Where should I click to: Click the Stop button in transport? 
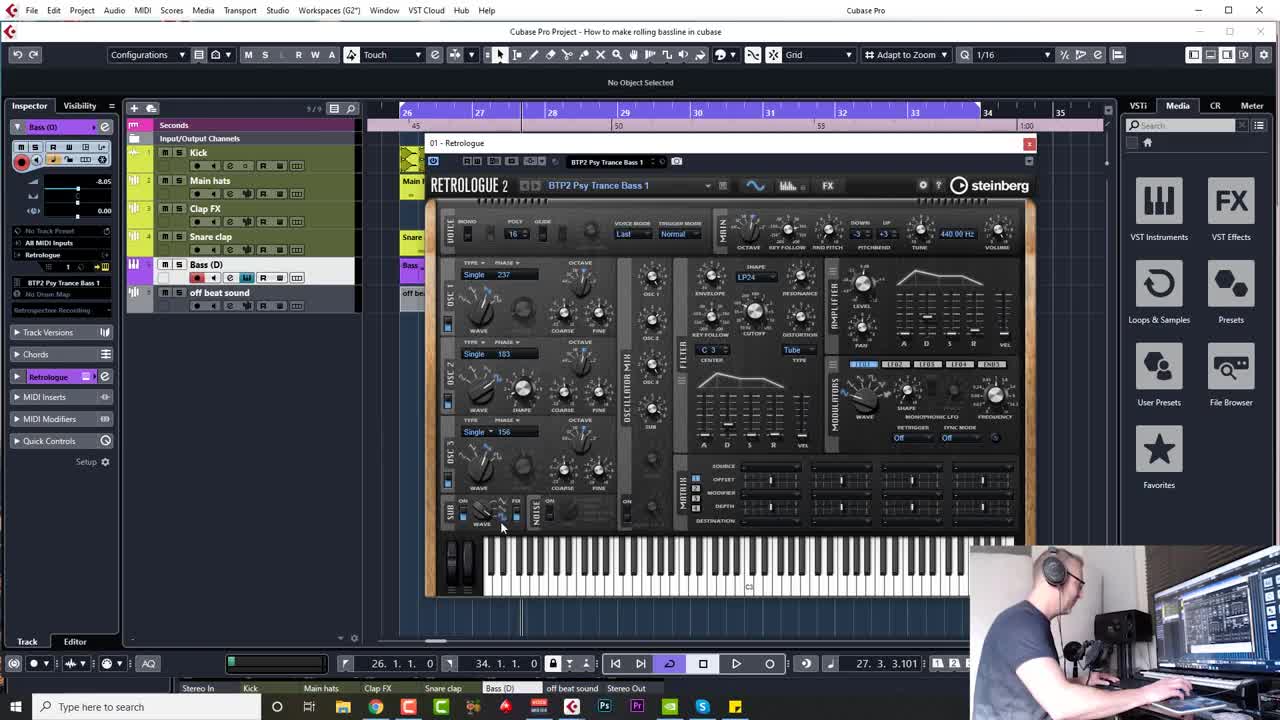tap(703, 664)
